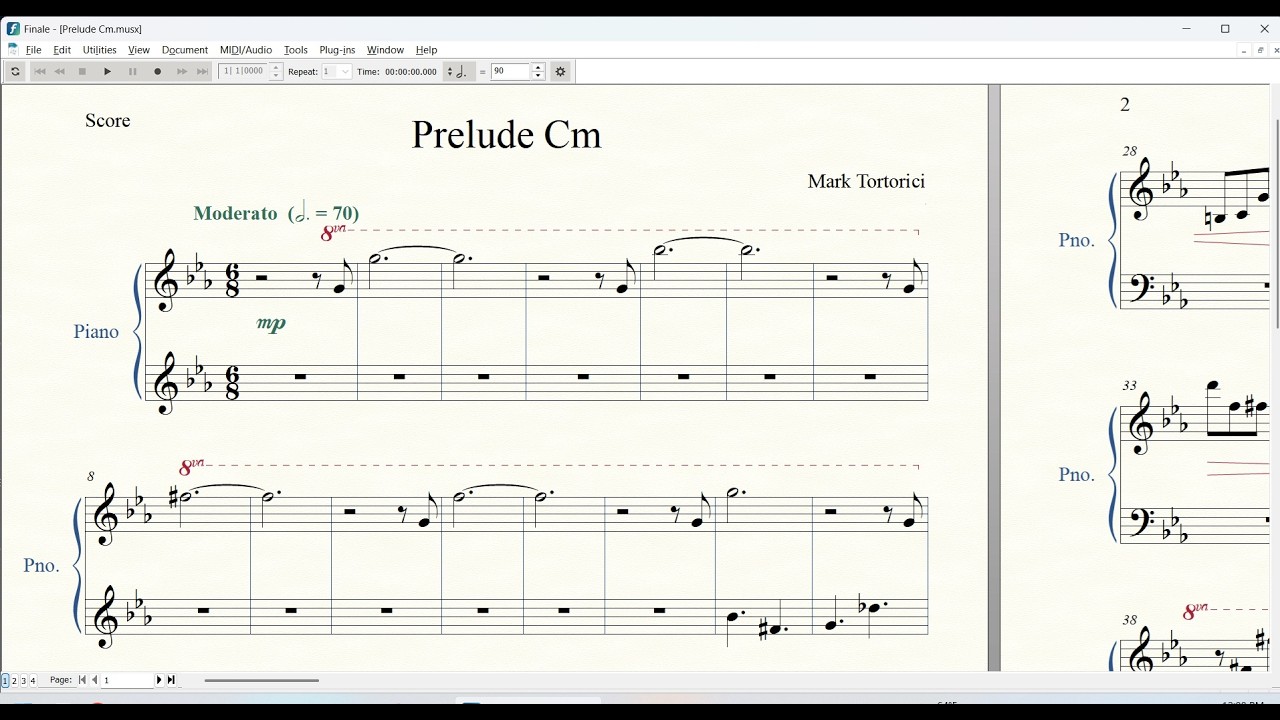Click measure number 38 on page 2
This screenshot has height=720, width=1280.
1130,620
